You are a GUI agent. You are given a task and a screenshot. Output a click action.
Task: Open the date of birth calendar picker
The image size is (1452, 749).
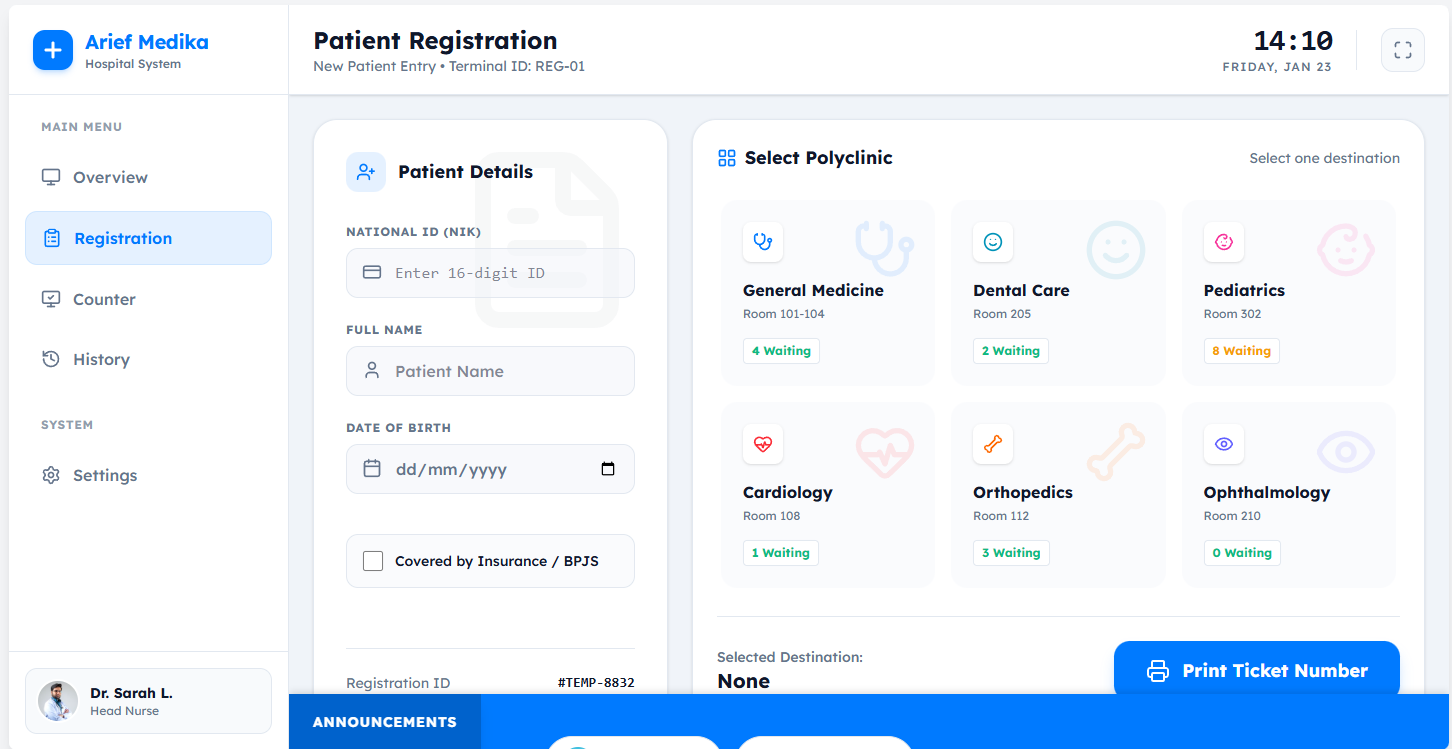pyautogui.click(x=608, y=469)
